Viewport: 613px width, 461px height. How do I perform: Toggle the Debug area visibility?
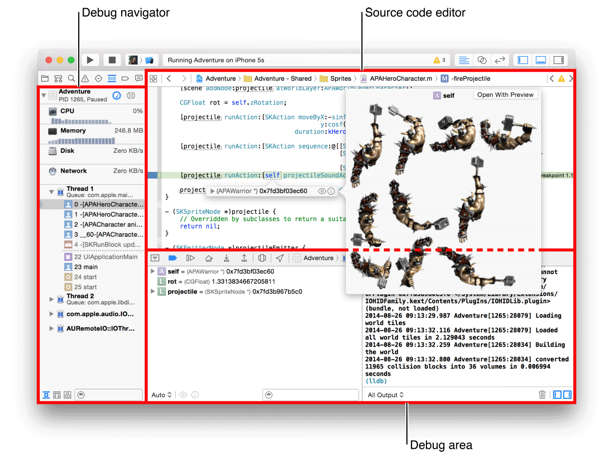[541, 60]
